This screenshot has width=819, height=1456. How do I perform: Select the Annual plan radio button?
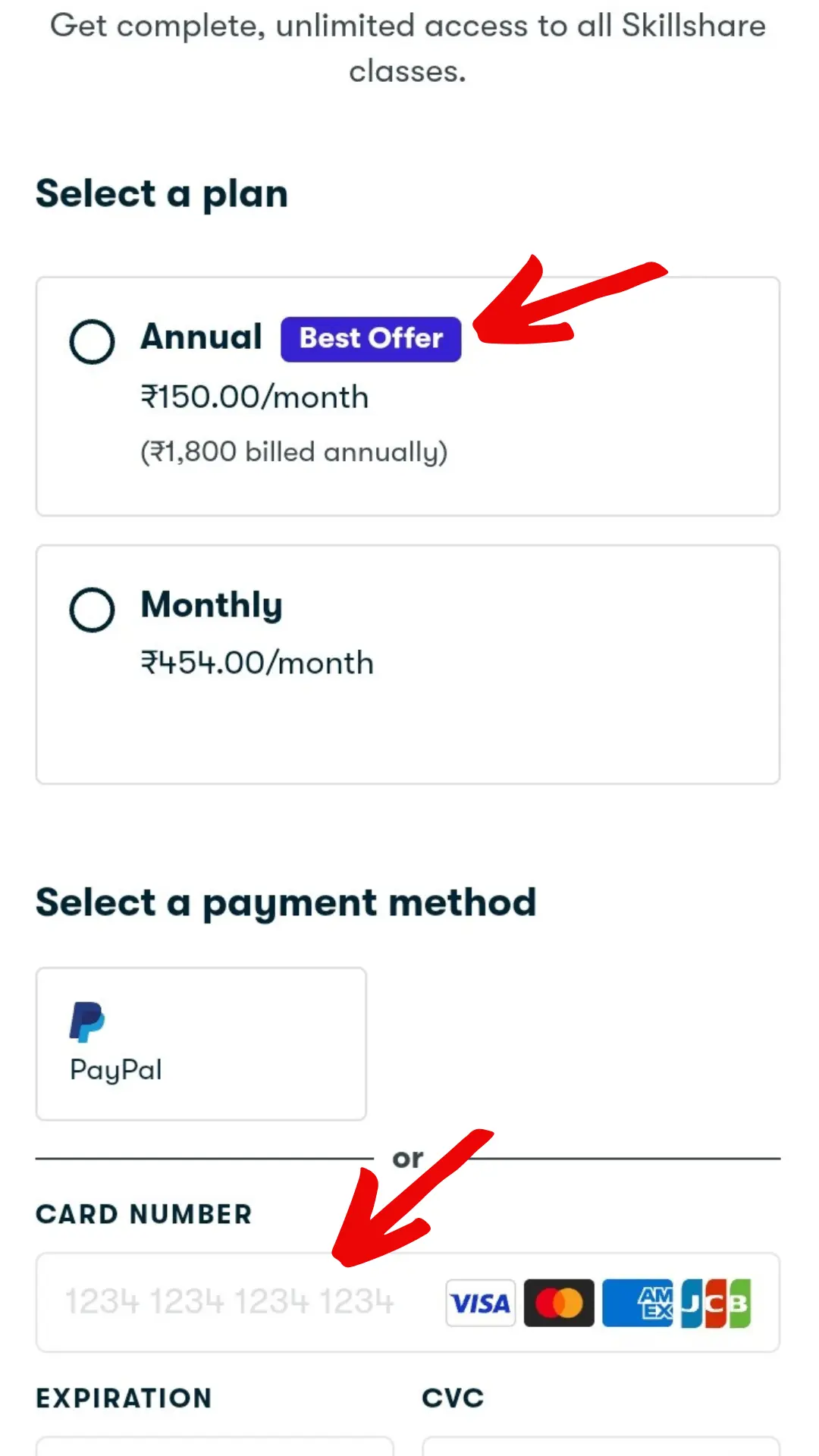click(x=92, y=341)
